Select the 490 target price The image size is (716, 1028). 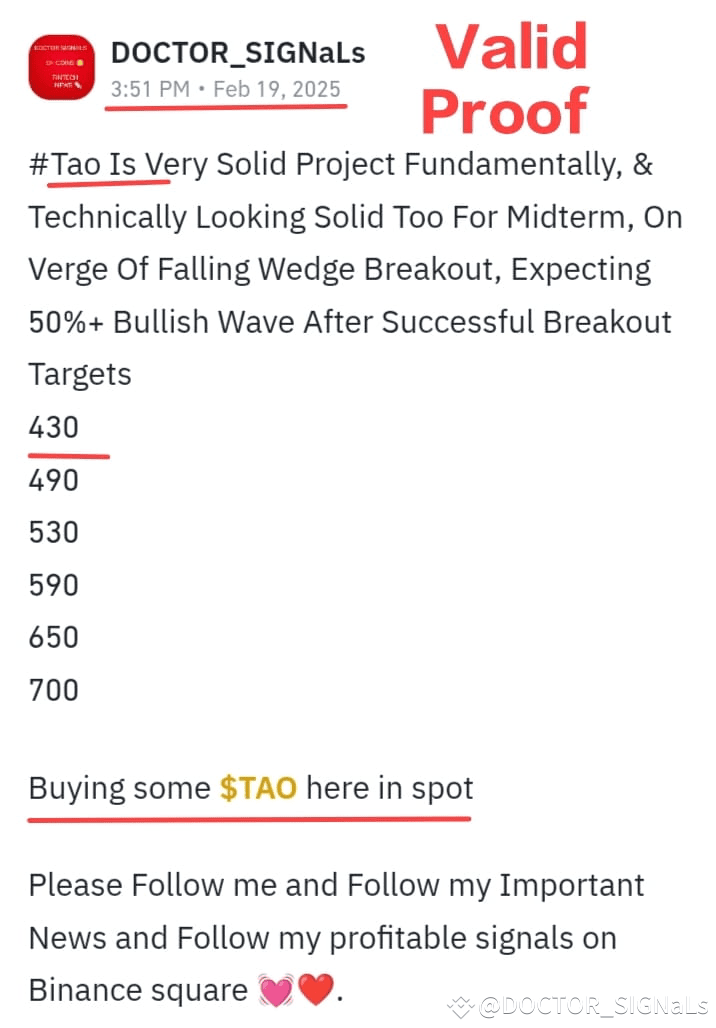point(54,480)
